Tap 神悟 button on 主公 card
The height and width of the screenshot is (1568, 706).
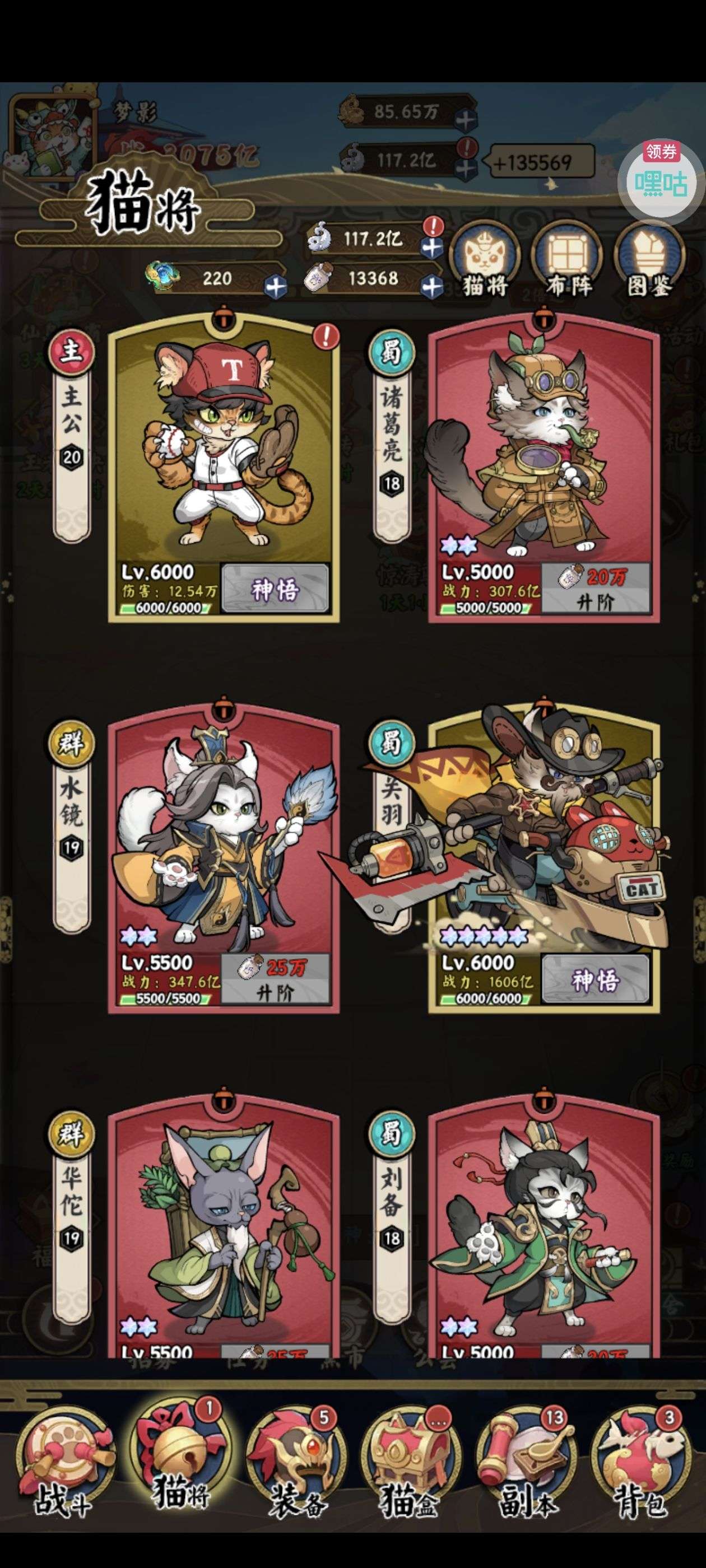pyautogui.click(x=275, y=589)
